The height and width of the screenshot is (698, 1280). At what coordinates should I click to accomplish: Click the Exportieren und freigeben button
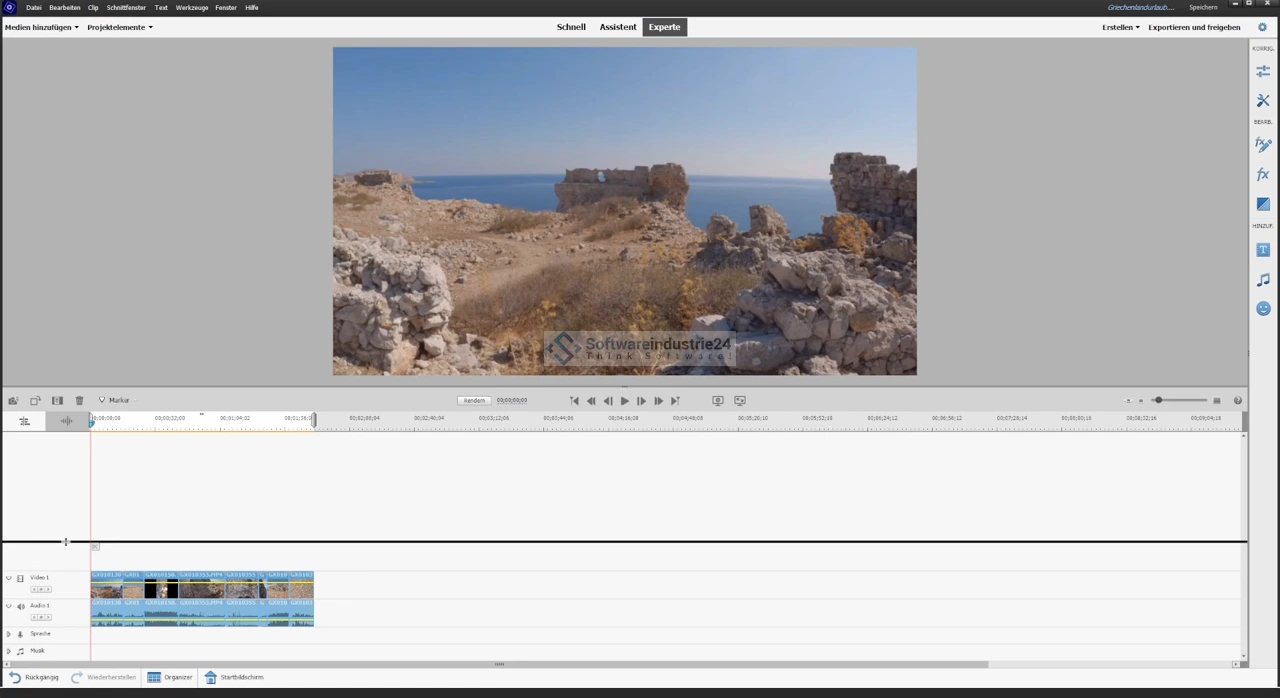pyautogui.click(x=1194, y=27)
